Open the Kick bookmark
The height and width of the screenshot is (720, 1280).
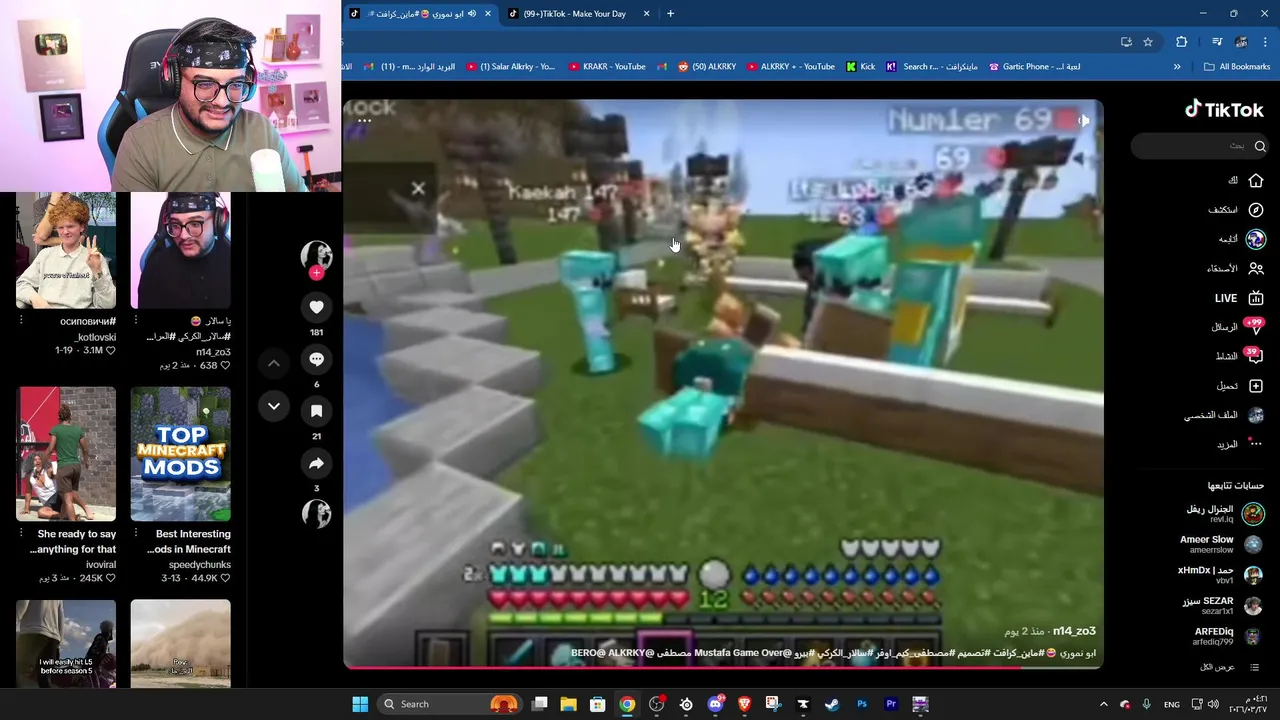point(861,67)
